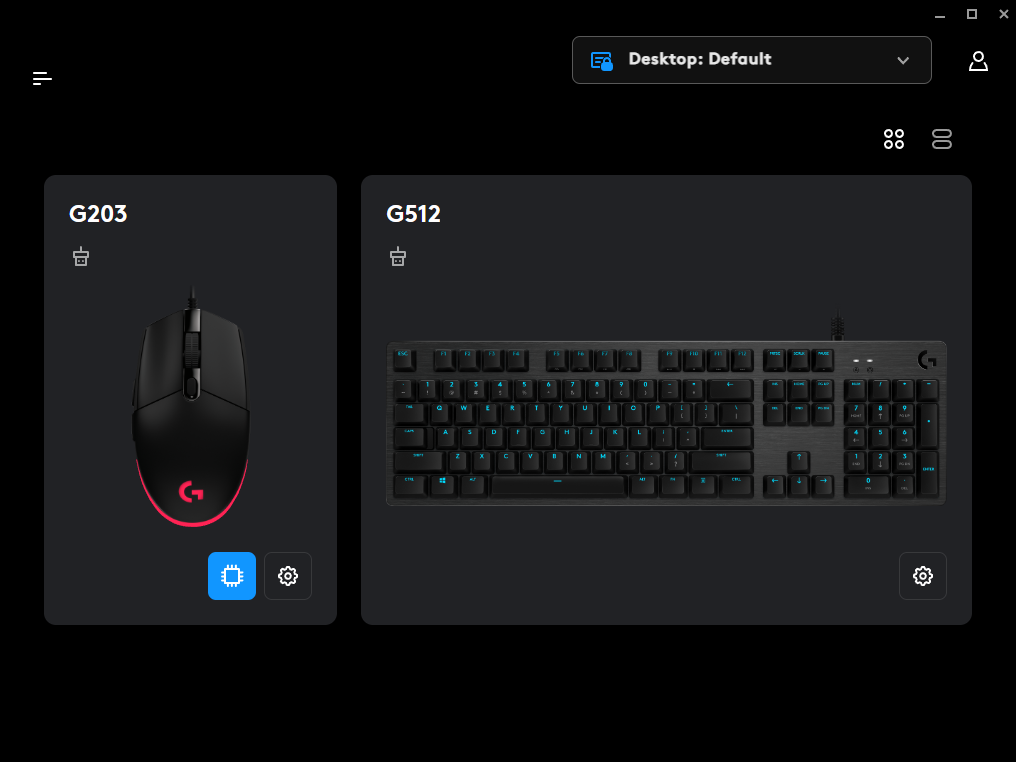Select the G203 mouse image

(191, 406)
